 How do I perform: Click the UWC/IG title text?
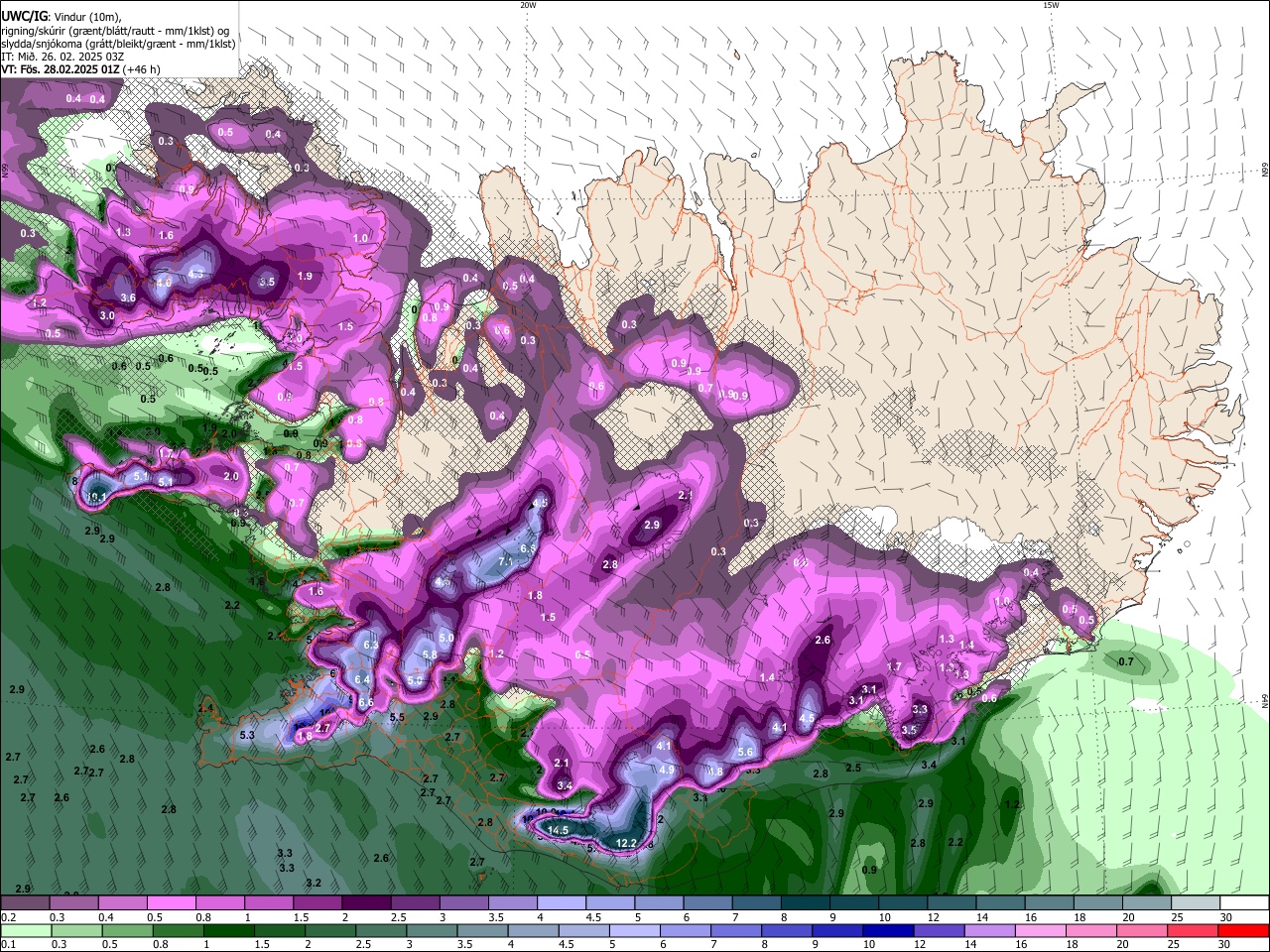(24, 16)
